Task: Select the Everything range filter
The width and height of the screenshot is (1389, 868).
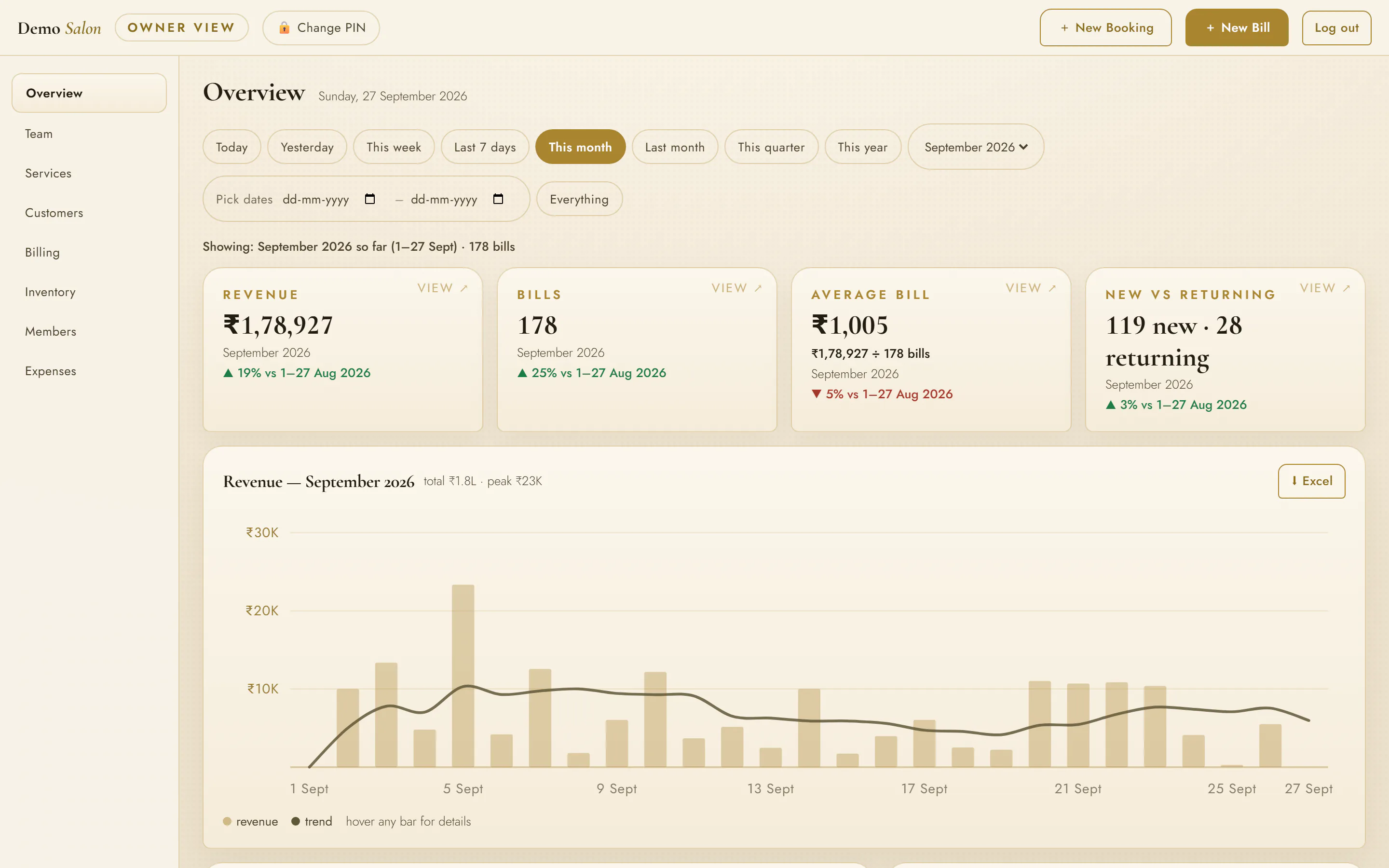Action: [x=579, y=199]
